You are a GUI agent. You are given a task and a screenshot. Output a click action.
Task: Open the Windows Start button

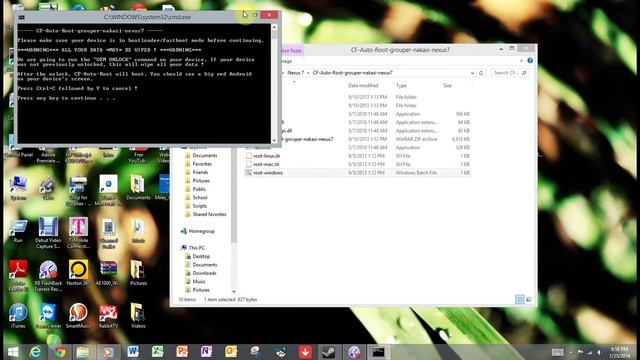pos(13,352)
